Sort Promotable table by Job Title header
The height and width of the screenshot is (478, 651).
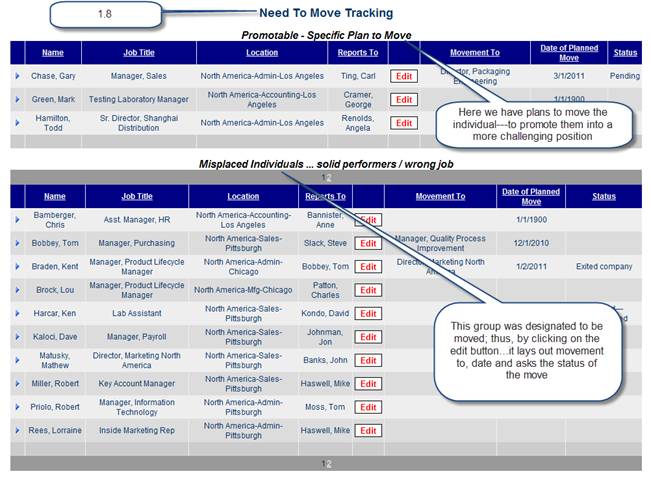tap(139, 53)
